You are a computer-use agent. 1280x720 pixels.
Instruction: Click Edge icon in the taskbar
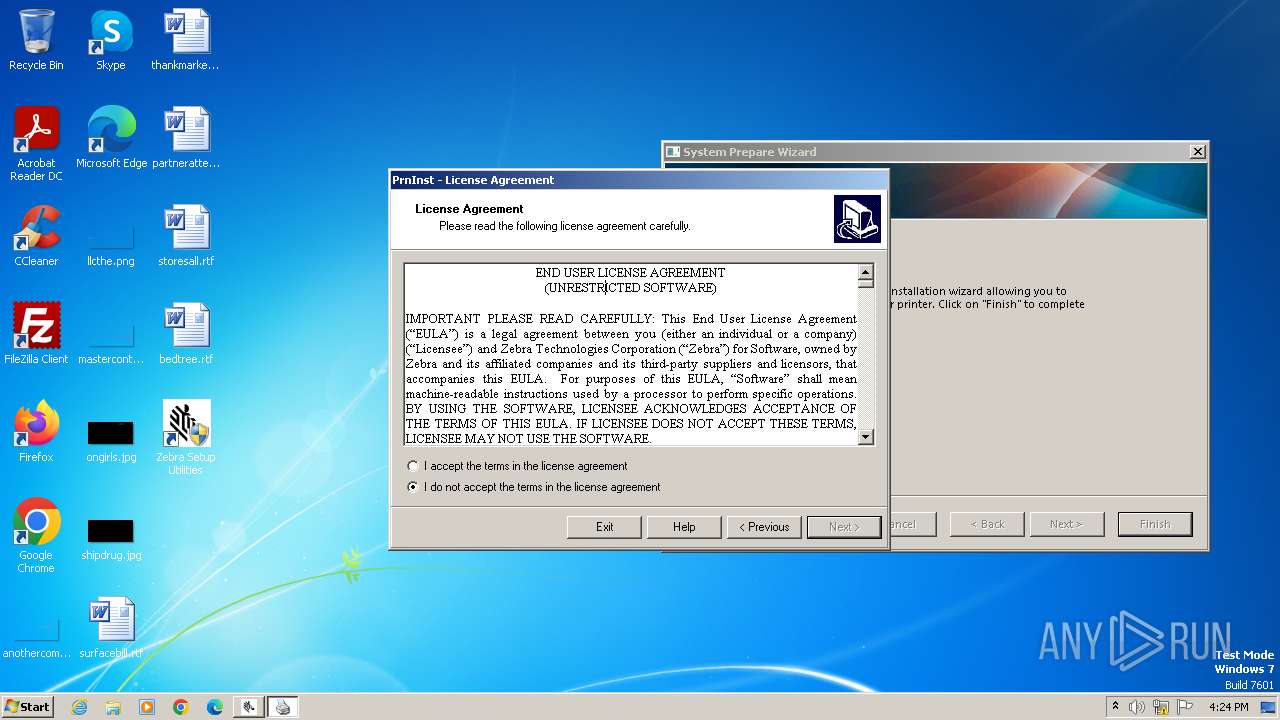pos(215,707)
